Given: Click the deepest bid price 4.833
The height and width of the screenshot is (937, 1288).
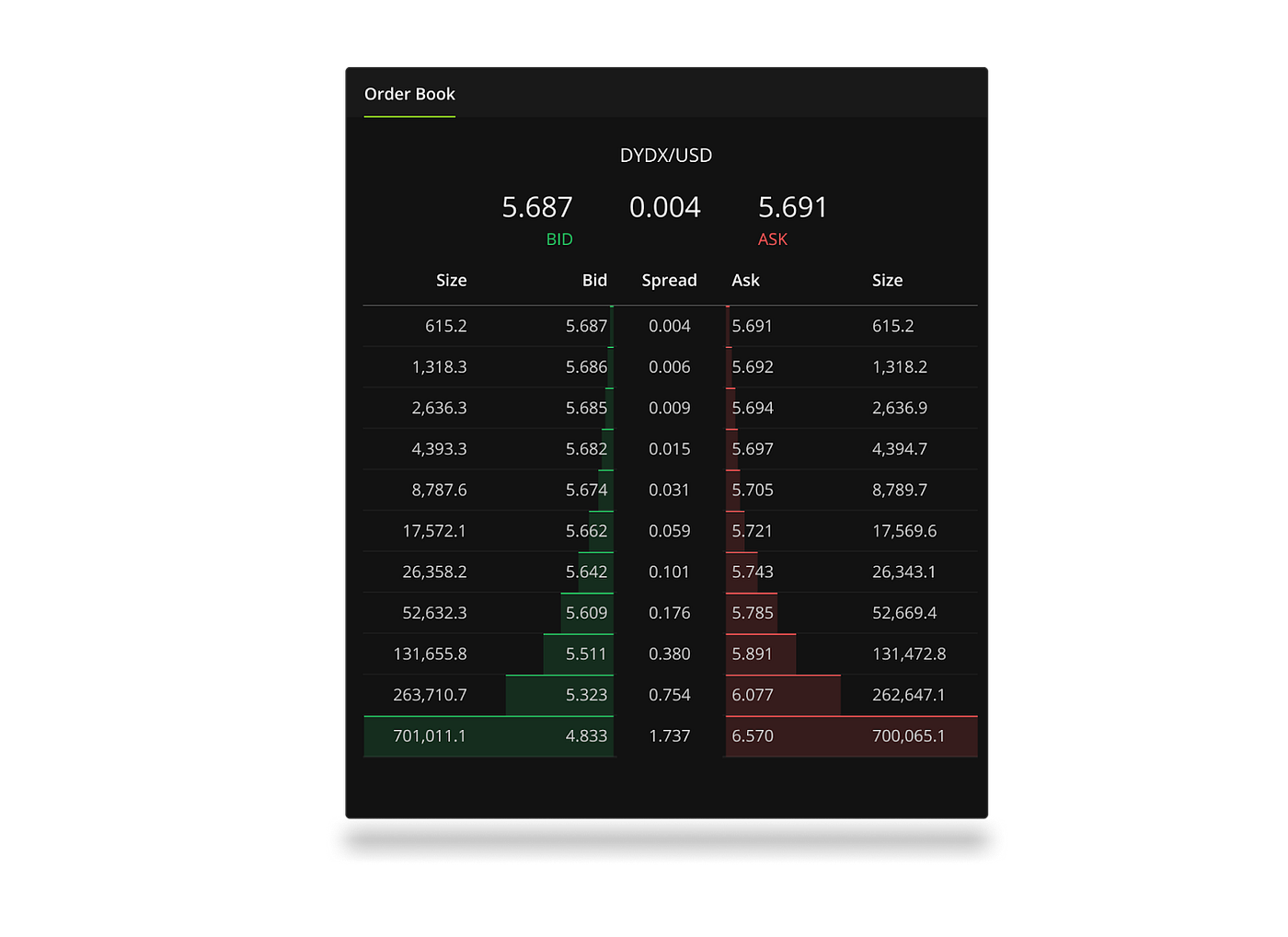Looking at the screenshot, I should (586, 736).
